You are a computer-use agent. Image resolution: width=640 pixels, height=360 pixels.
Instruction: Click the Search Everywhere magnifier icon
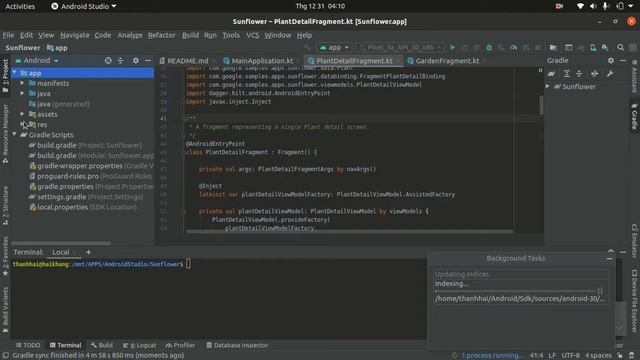(620, 48)
